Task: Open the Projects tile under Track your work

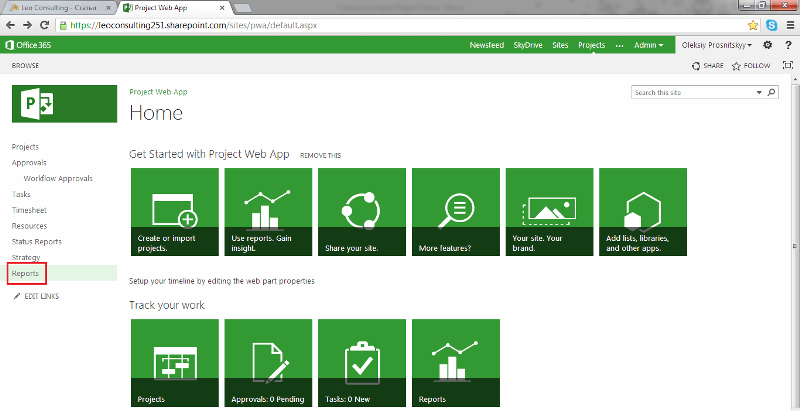Action: point(175,363)
